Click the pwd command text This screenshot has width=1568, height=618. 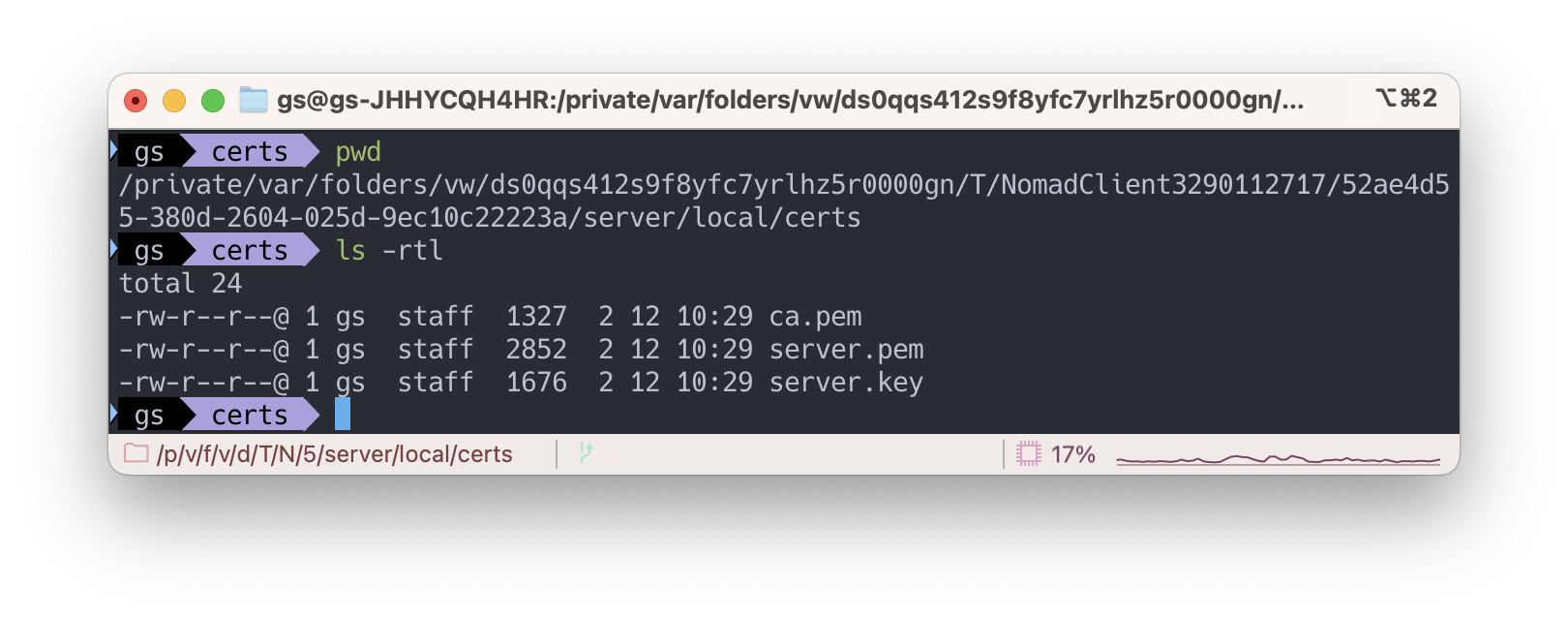358,152
